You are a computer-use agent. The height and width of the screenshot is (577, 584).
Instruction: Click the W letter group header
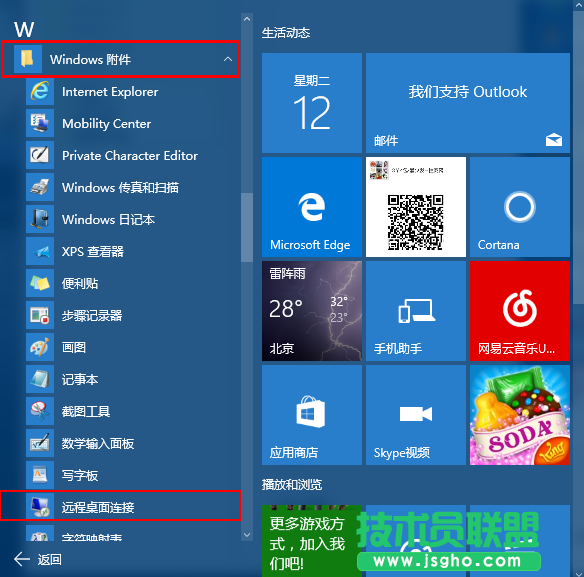point(24,29)
